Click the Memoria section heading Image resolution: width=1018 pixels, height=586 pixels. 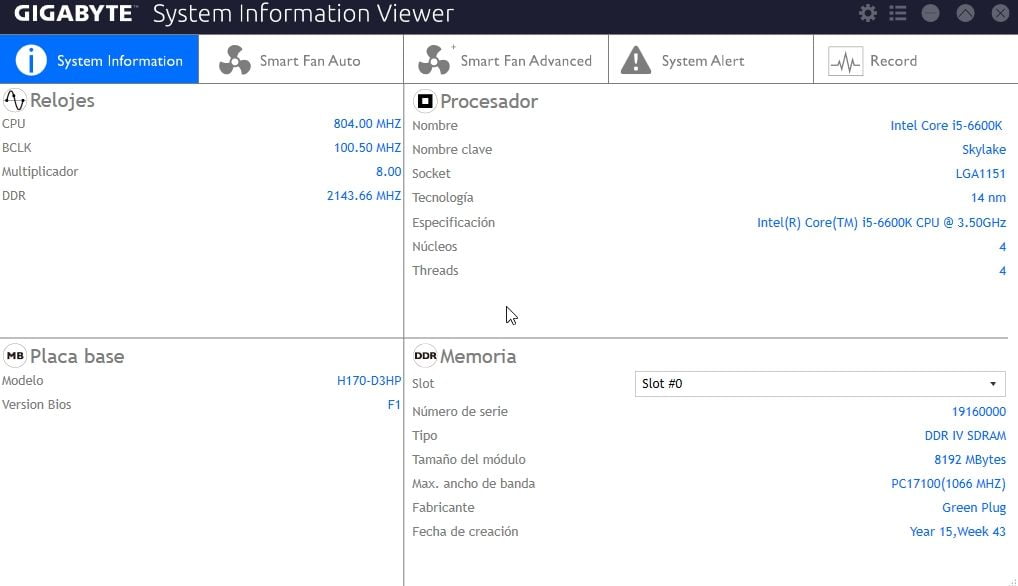pos(478,356)
